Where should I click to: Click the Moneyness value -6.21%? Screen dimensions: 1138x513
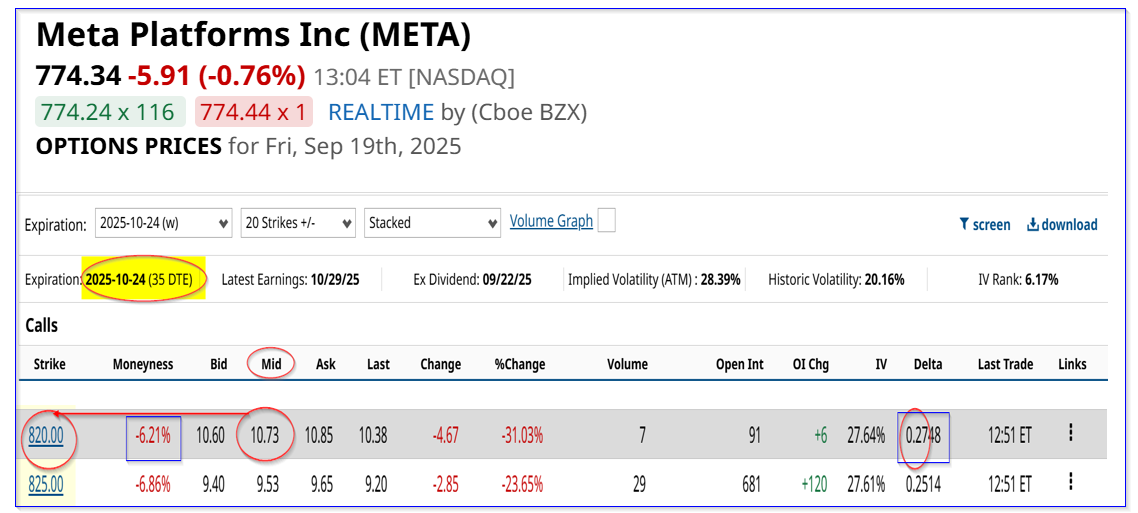click(152, 435)
